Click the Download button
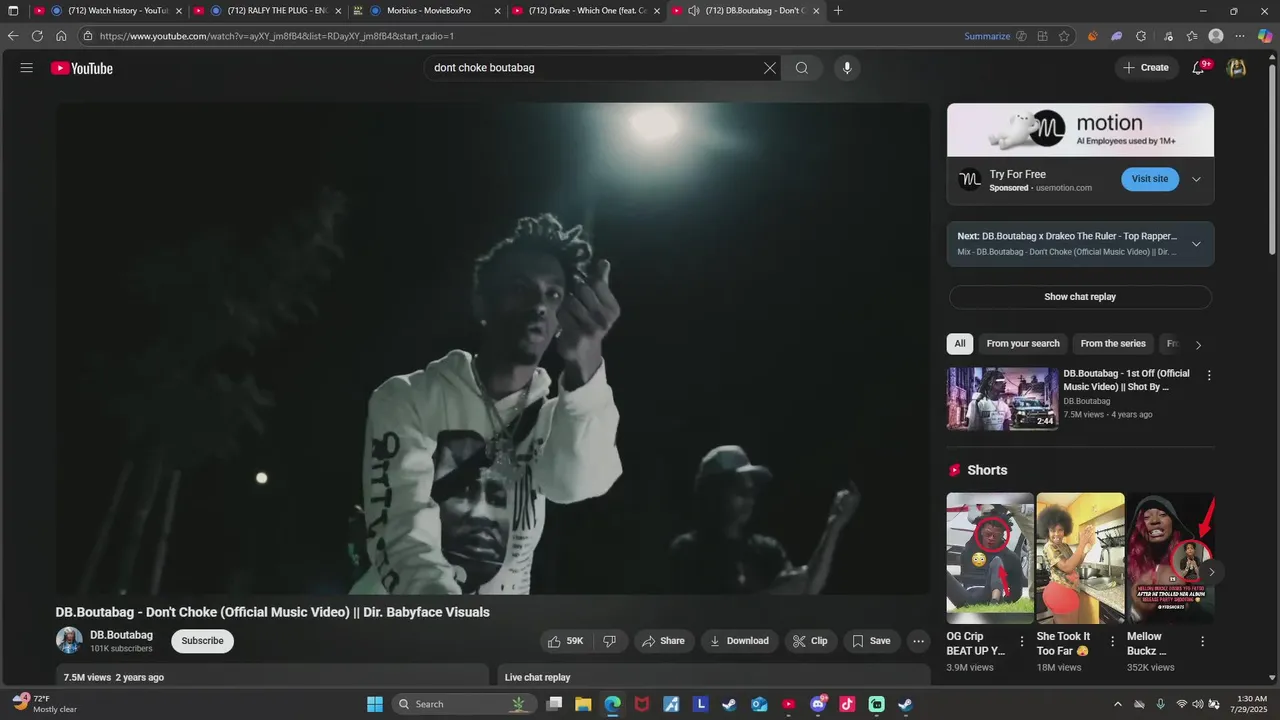The image size is (1280, 720). [x=740, y=641]
